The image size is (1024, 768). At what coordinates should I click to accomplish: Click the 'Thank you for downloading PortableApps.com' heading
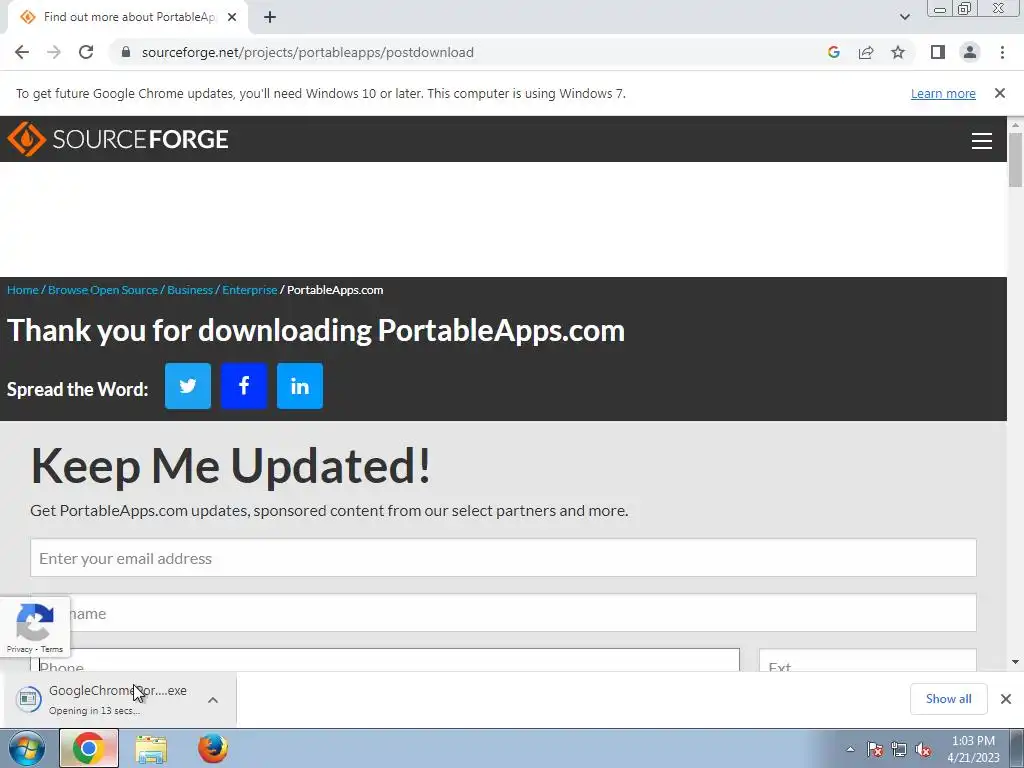(x=316, y=330)
